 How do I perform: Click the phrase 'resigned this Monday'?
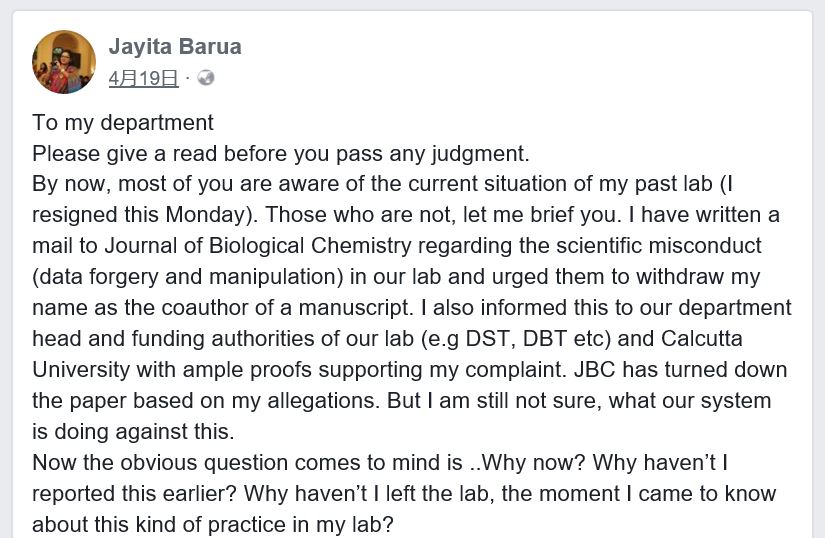tap(139, 215)
